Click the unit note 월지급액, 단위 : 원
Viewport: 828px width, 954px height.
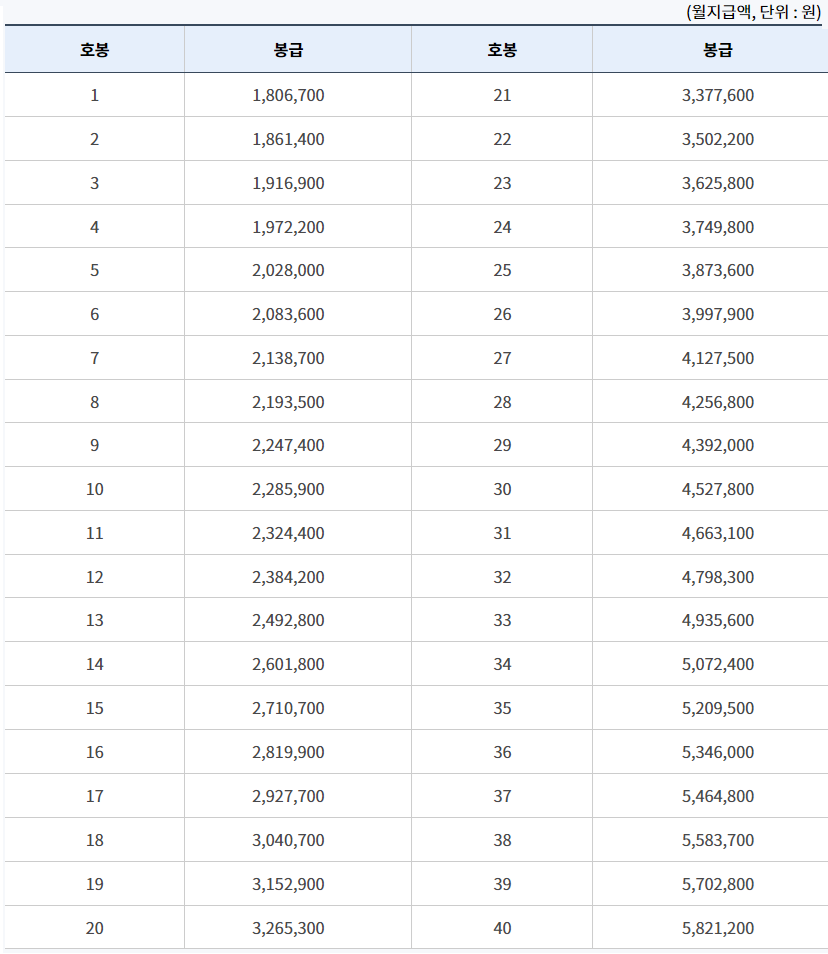click(754, 12)
